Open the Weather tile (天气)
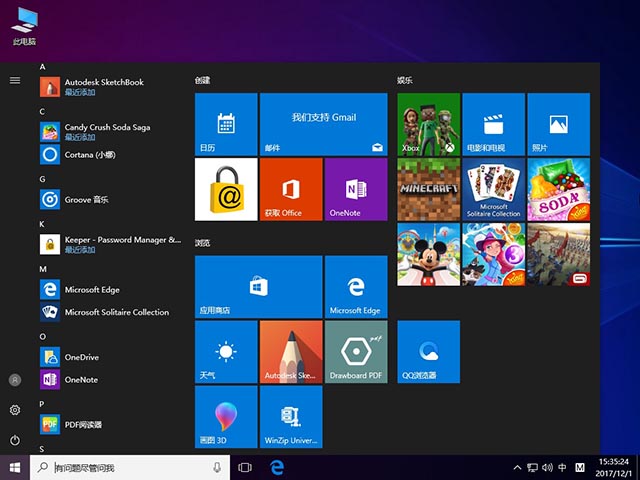The height and width of the screenshot is (480, 640). (x=226, y=352)
